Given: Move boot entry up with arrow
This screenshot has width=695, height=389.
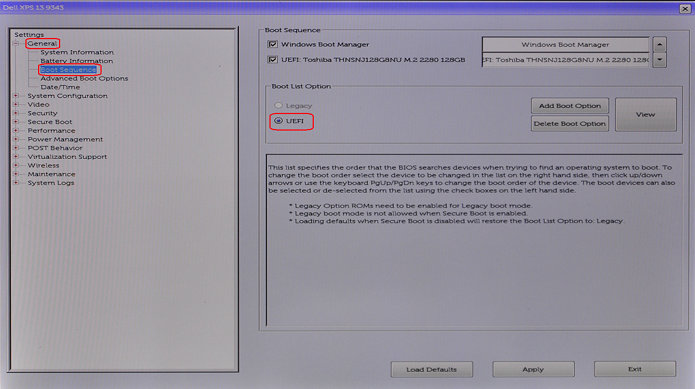Looking at the screenshot, I should click(660, 44).
